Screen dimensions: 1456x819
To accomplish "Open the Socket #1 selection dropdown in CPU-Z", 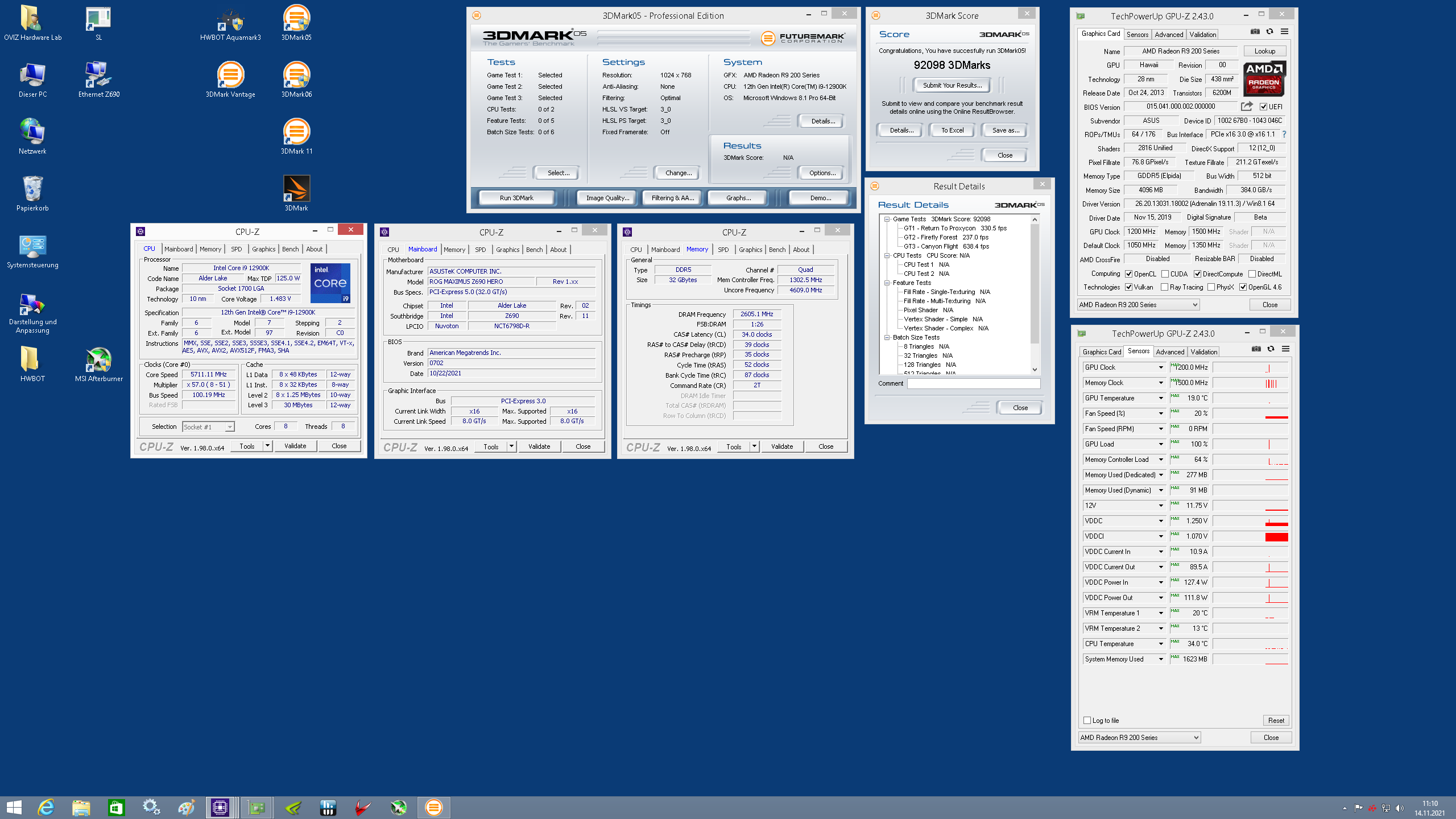I will 208,427.
